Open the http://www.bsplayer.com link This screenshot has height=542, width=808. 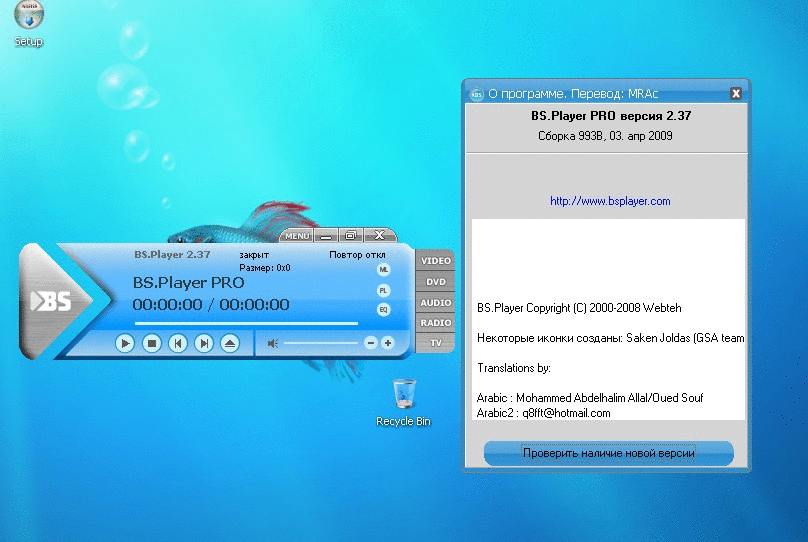click(610, 201)
